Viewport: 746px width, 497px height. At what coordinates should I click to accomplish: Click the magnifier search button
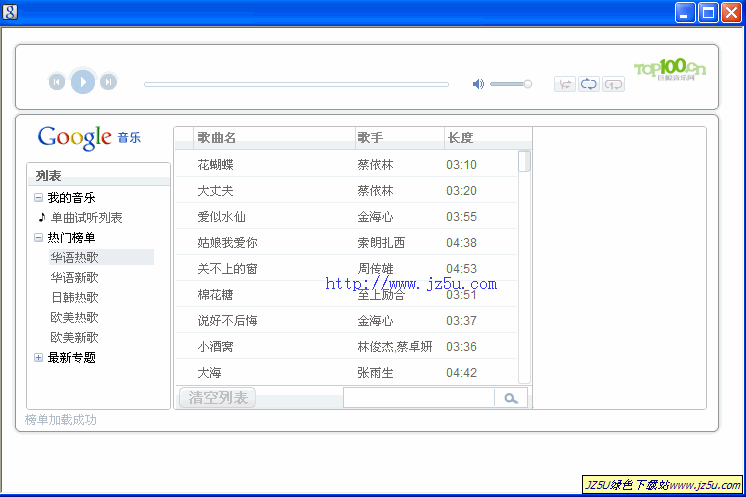511,399
